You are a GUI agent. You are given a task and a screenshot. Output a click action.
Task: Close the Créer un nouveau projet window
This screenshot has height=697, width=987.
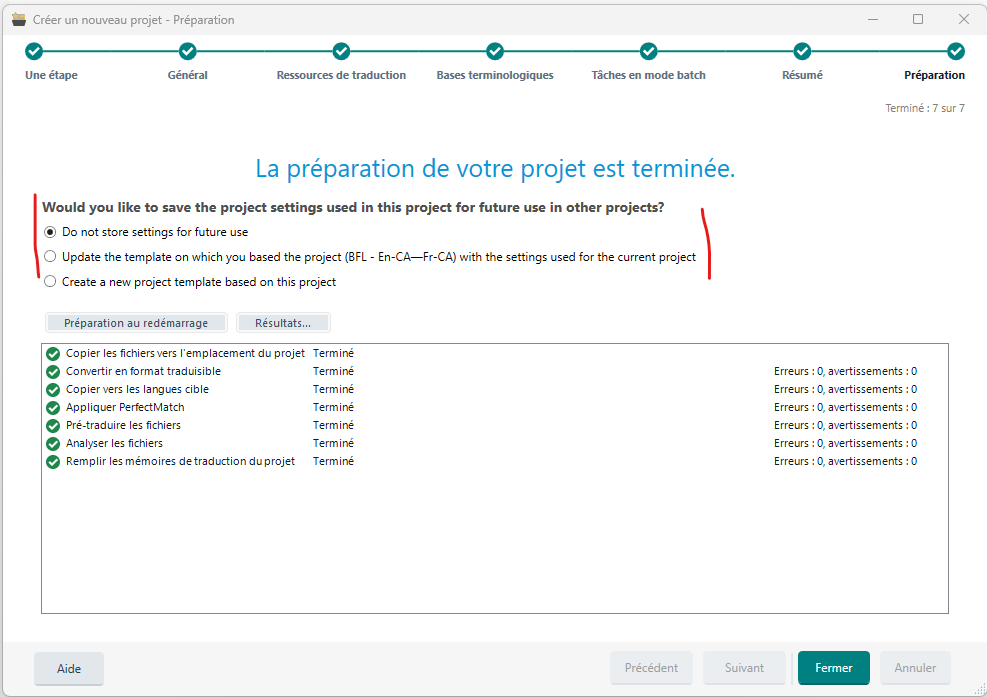(x=964, y=20)
